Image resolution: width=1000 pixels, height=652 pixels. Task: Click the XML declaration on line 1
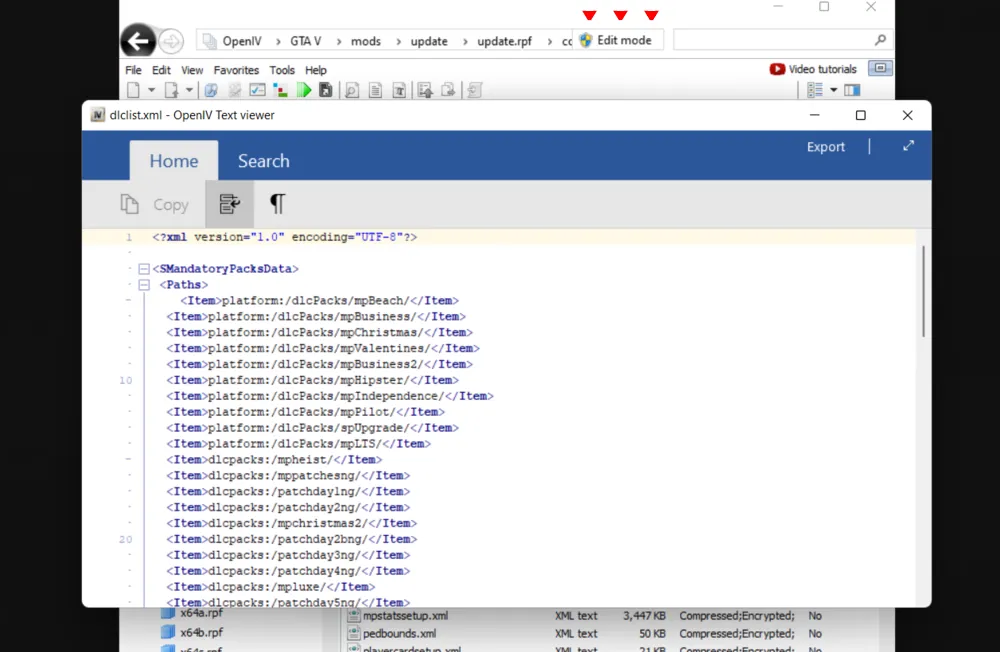pos(284,237)
